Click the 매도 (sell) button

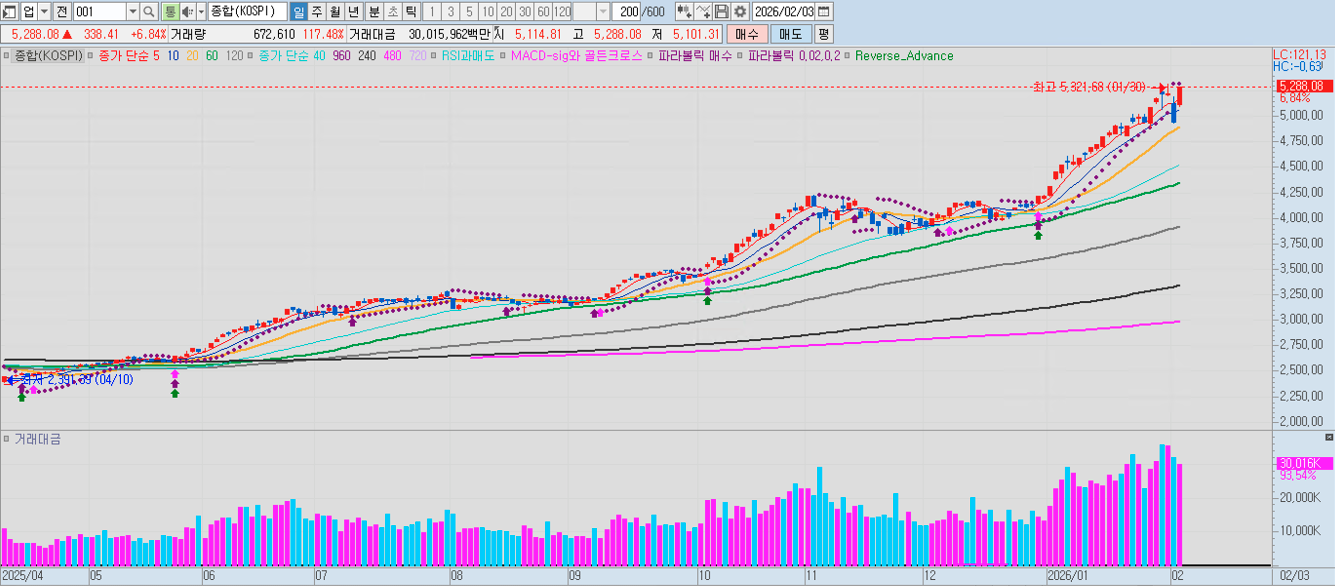791,34
